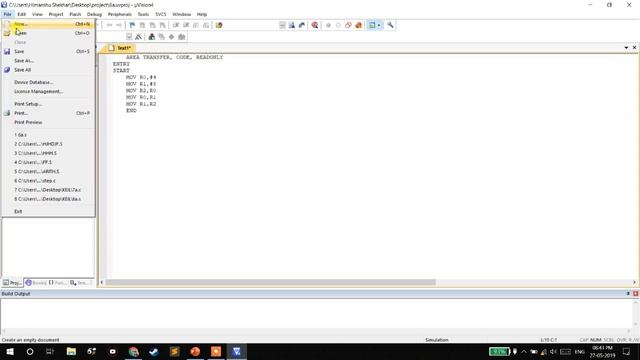
Task: Click Manage Run-Time Environment icon
Action: pyautogui.click(x=171, y=37)
